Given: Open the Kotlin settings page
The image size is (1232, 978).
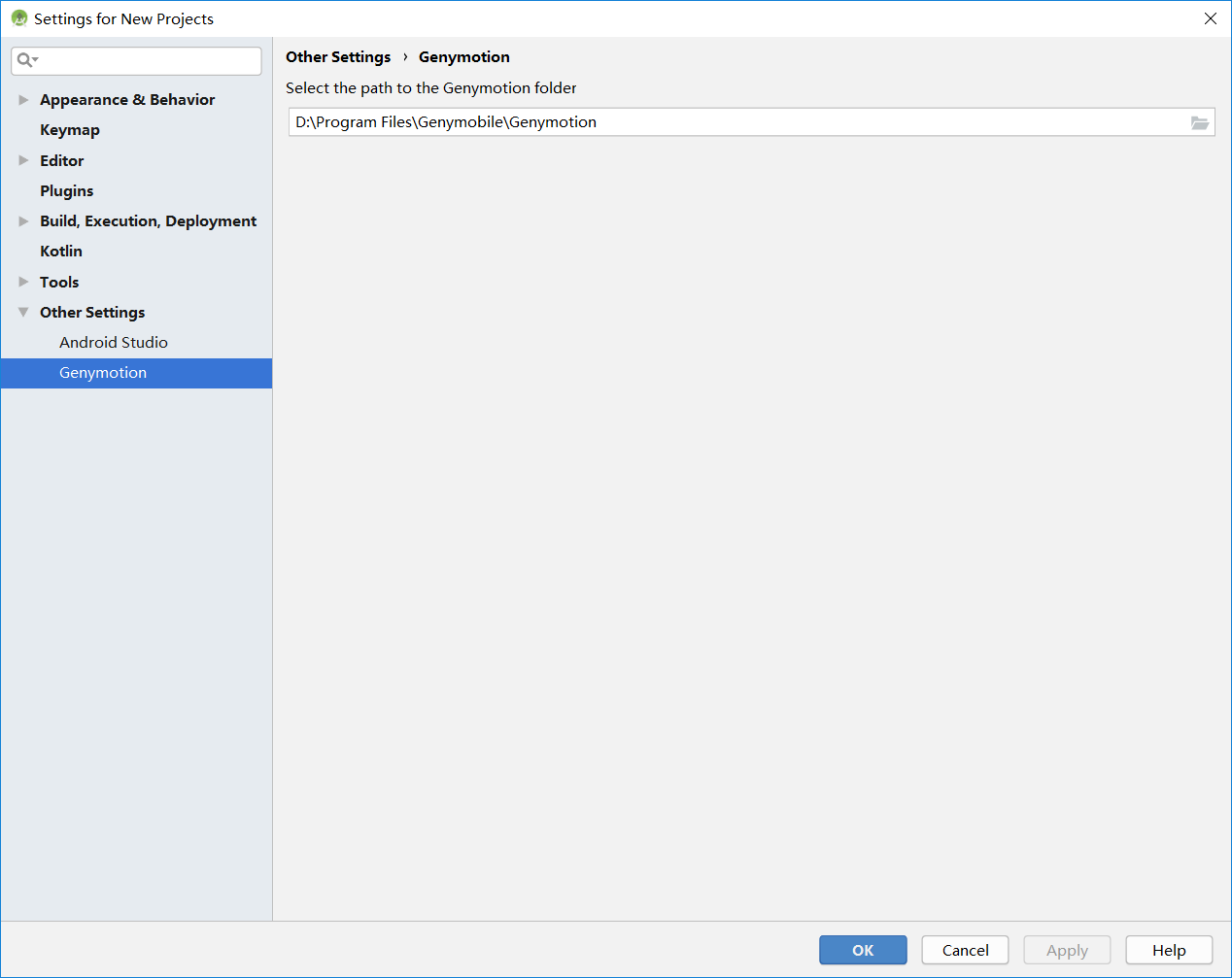Looking at the screenshot, I should point(61,252).
